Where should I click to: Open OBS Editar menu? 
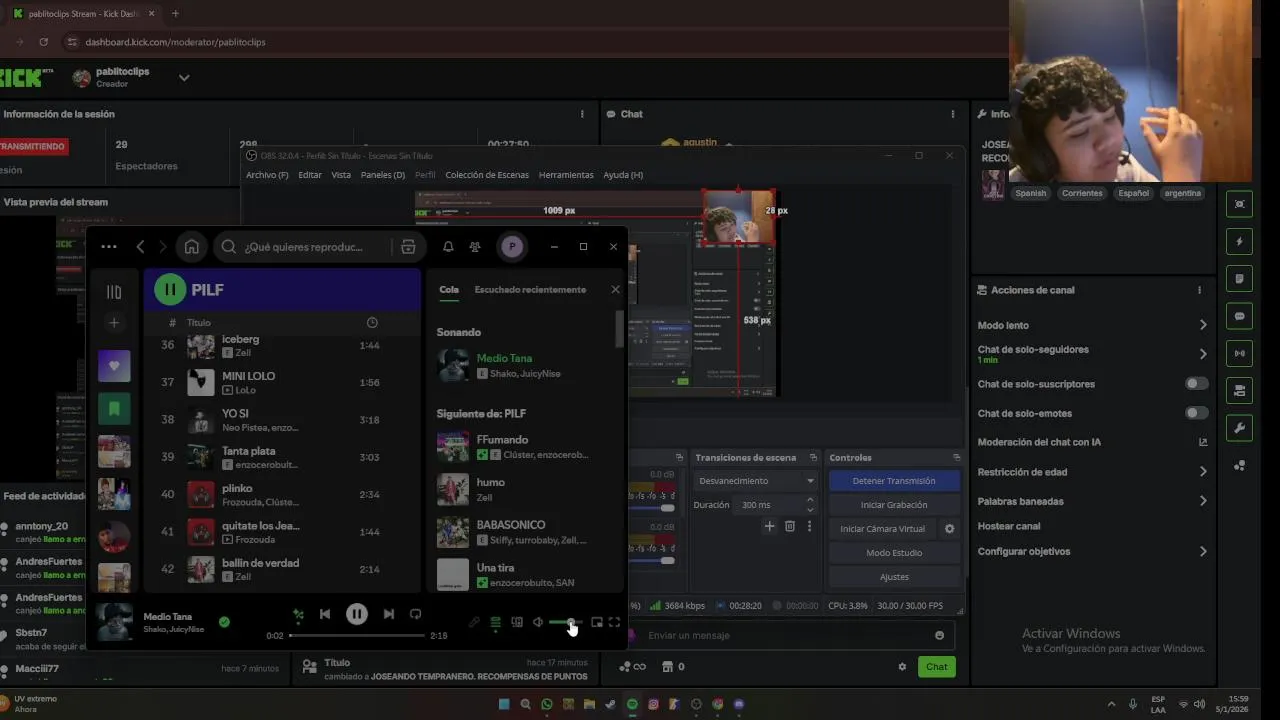click(310, 175)
